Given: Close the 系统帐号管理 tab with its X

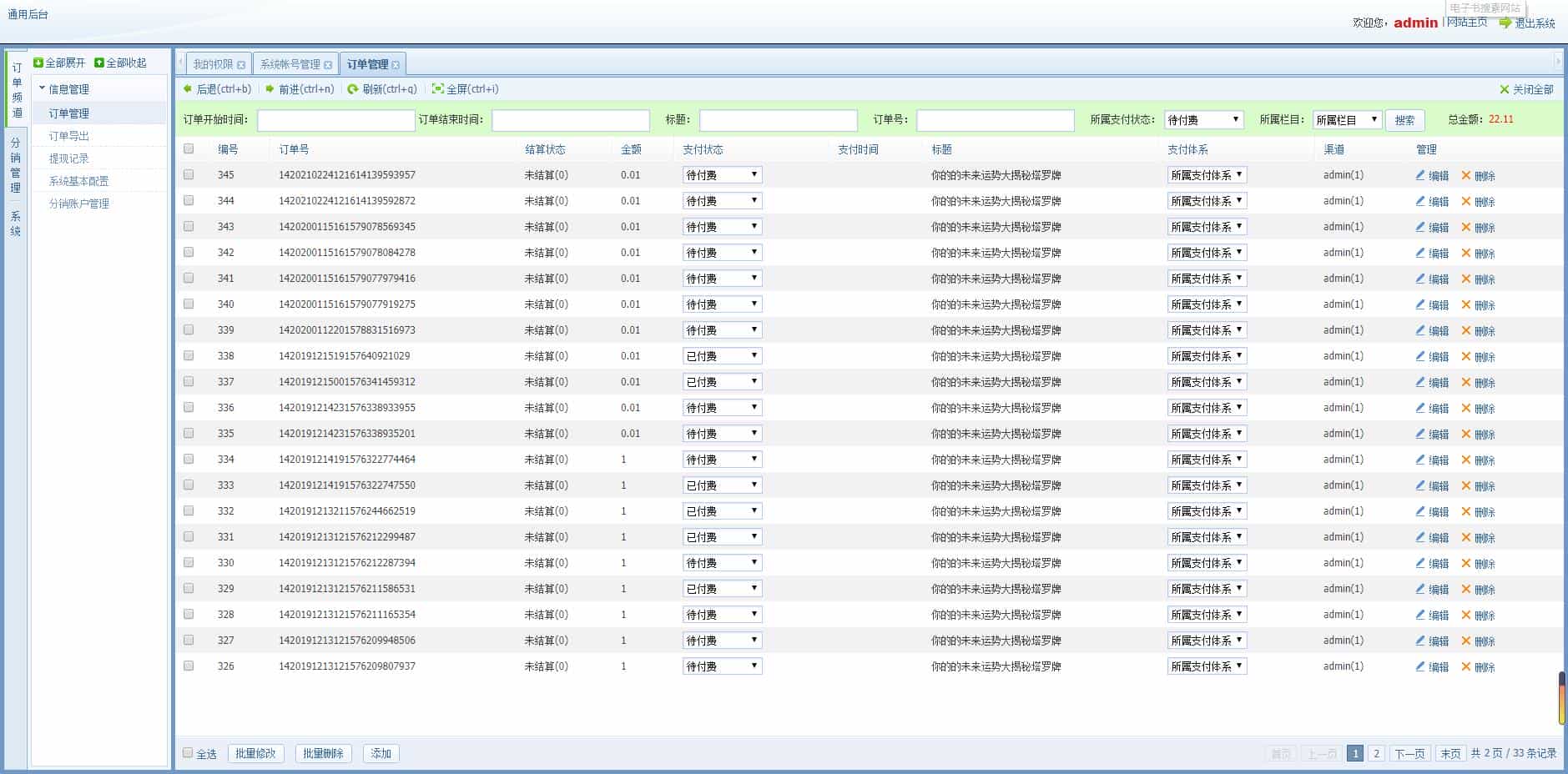Looking at the screenshot, I should 328,65.
